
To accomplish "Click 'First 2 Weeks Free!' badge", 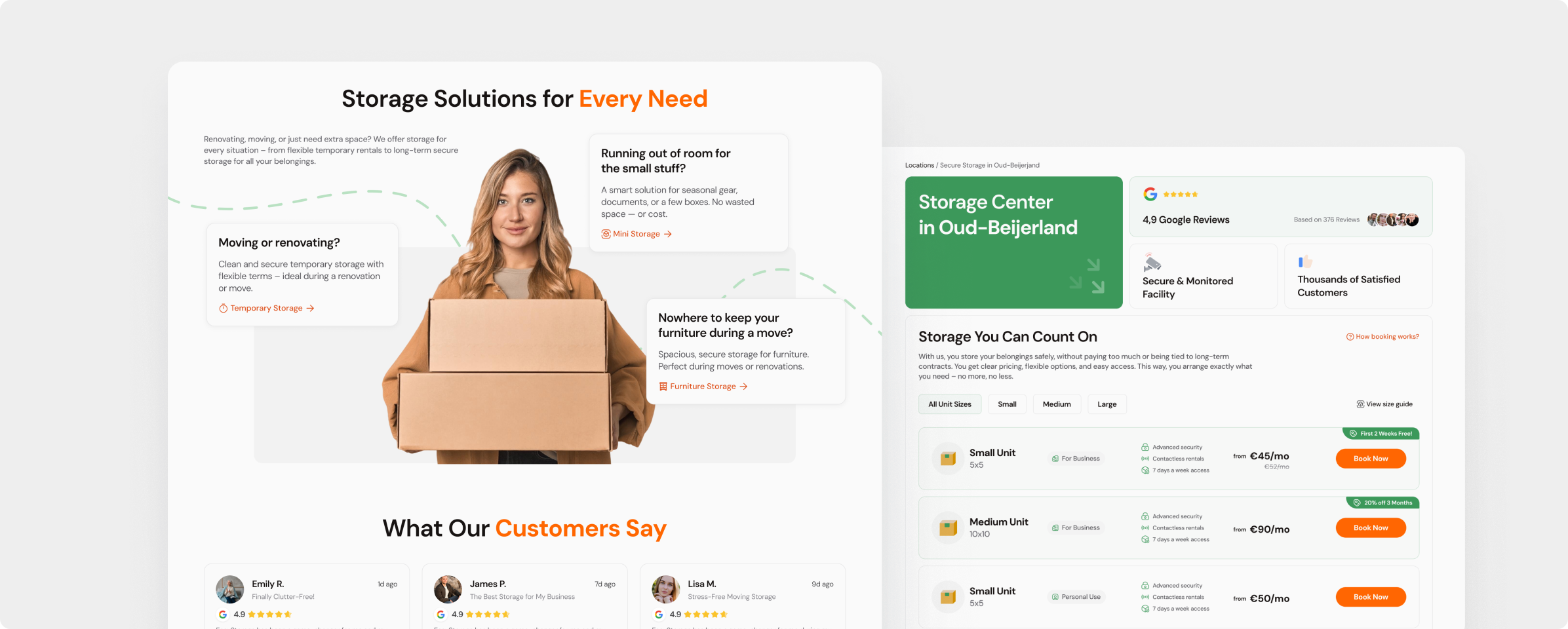I will click(x=1381, y=433).
